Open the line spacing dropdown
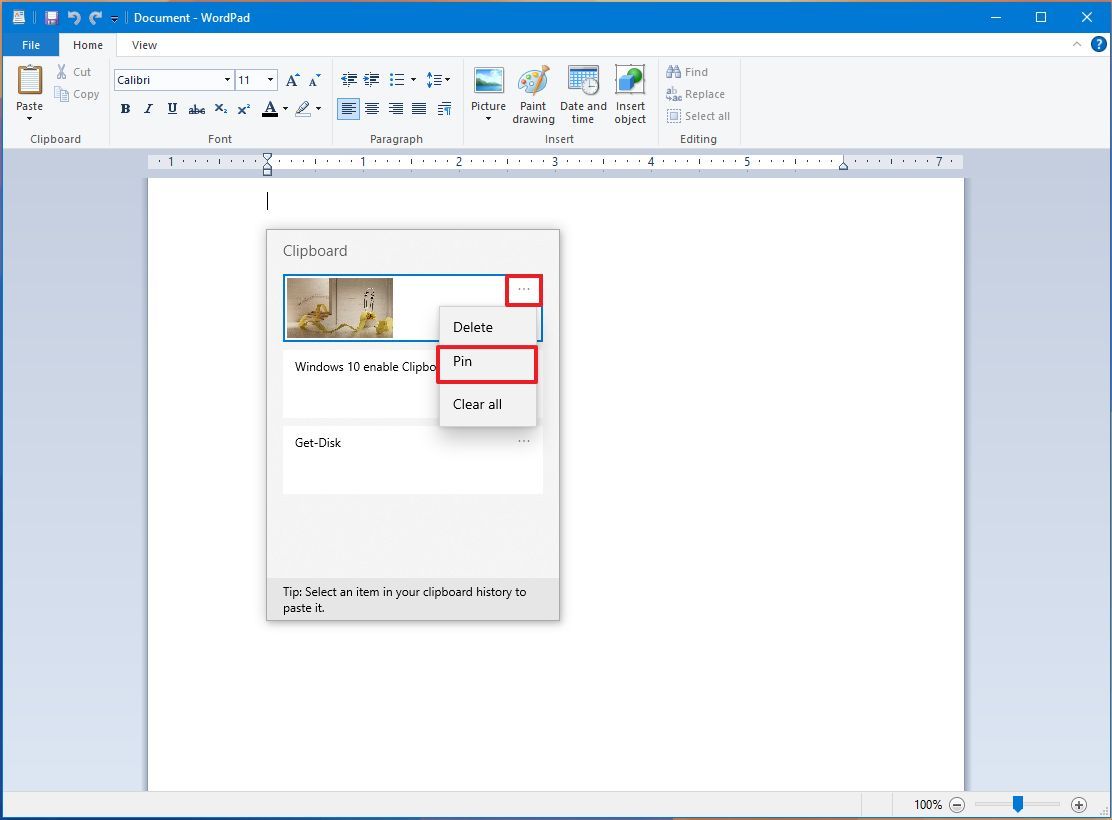Image resolution: width=1112 pixels, height=820 pixels. [x=439, y=79]
